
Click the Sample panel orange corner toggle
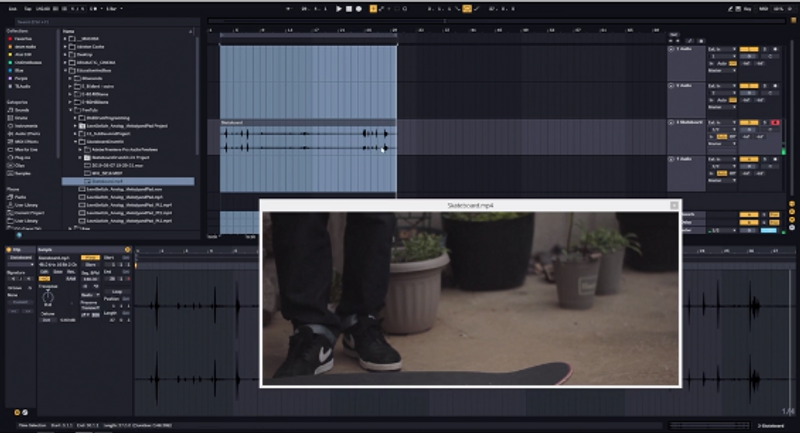[x=128, y=250]
